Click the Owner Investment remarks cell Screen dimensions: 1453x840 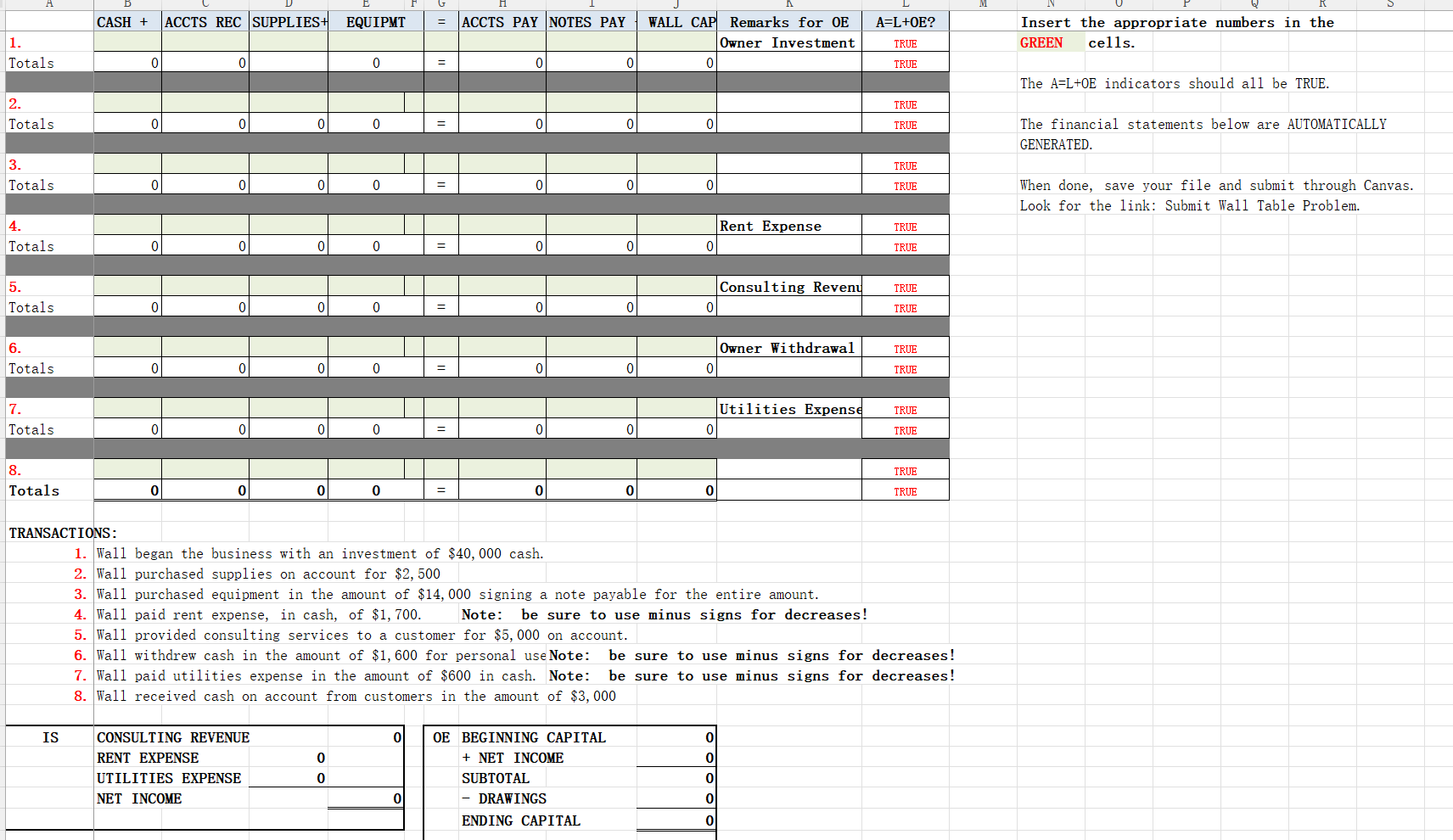787,42
